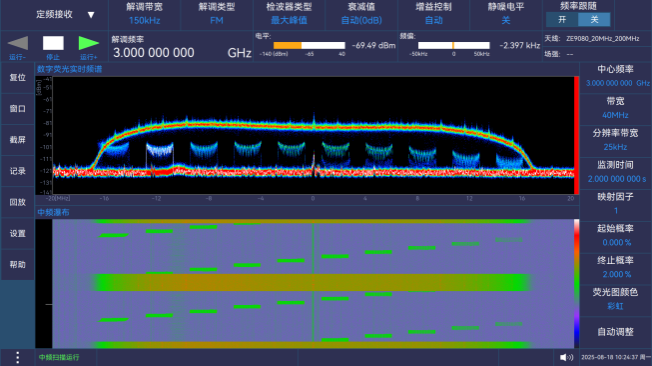Click the antenna ZE9080_20MHz_200MHz label
Screen dimensions: 652x366
coord(603,39)
